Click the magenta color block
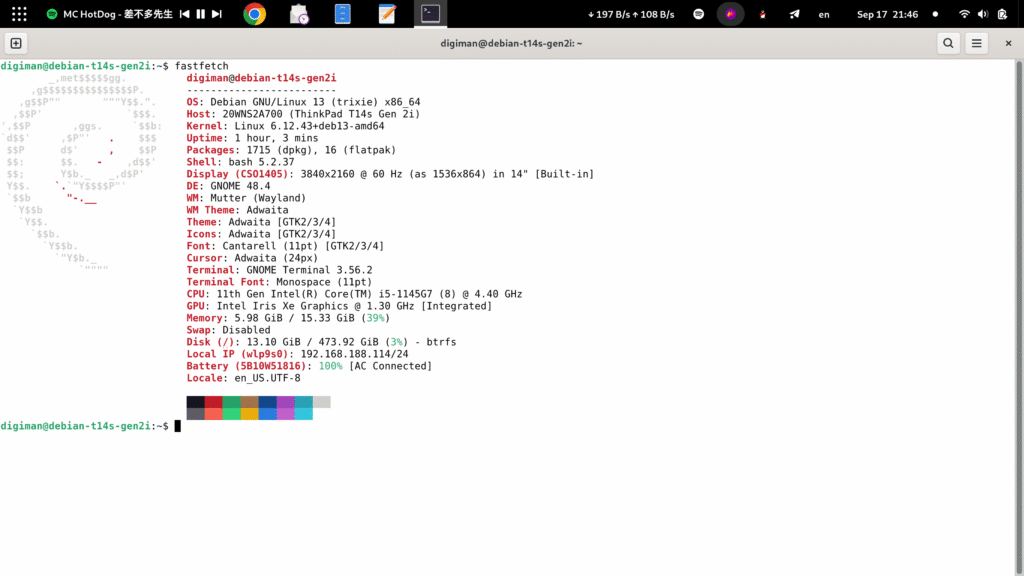The image size is (1024, 576). pos(285,402)
